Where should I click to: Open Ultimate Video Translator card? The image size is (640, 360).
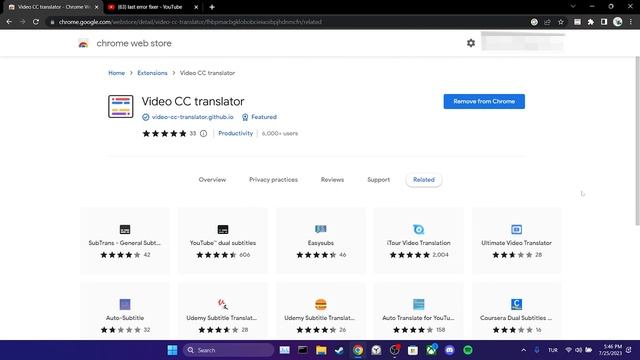click(x=516, y=240)
